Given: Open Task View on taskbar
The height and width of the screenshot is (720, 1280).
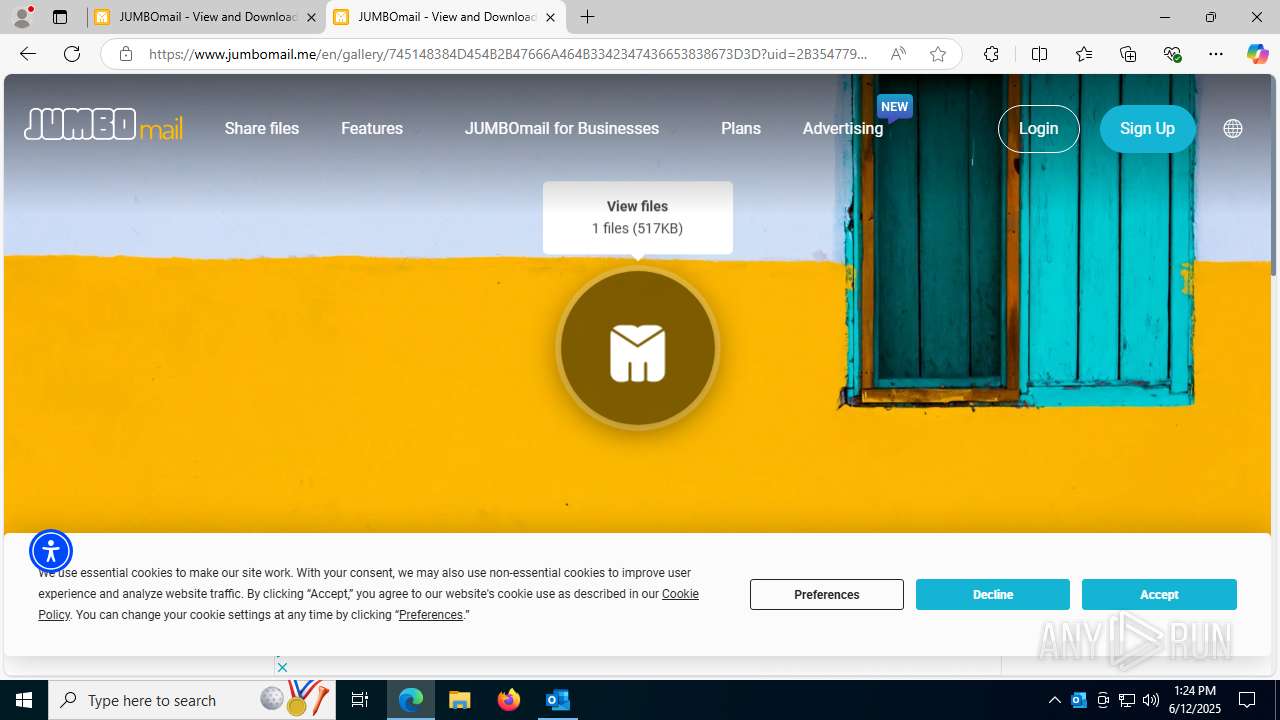Looking at the screenshot, I should pos(360,700).
